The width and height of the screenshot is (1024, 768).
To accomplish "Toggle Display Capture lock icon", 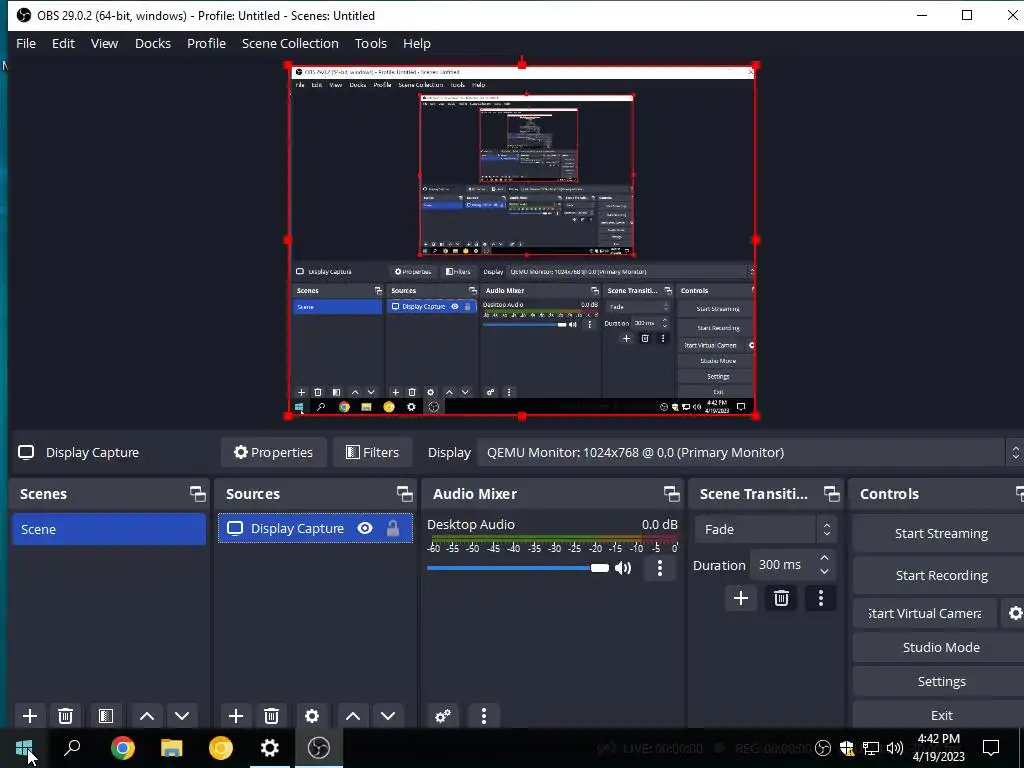I will (392, 528).
